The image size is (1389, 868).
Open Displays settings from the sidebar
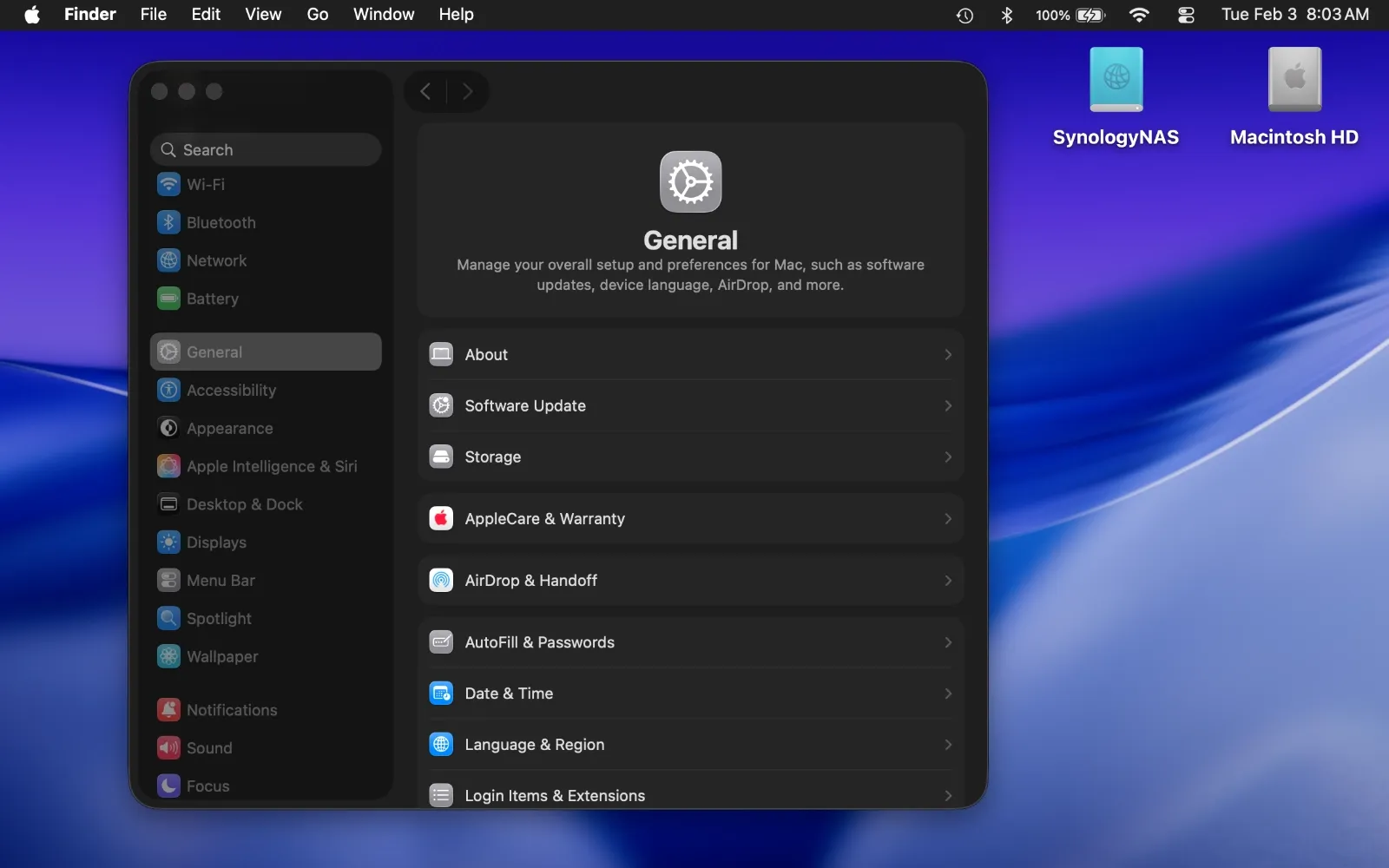click(168, 542)
